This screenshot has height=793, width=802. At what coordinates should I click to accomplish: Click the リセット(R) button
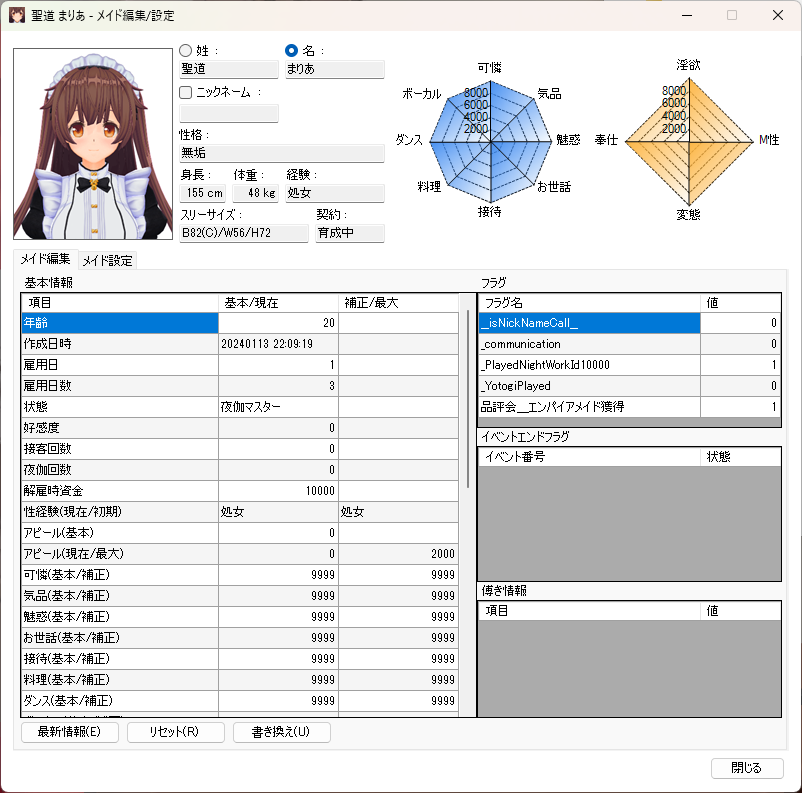coord(176,732)
